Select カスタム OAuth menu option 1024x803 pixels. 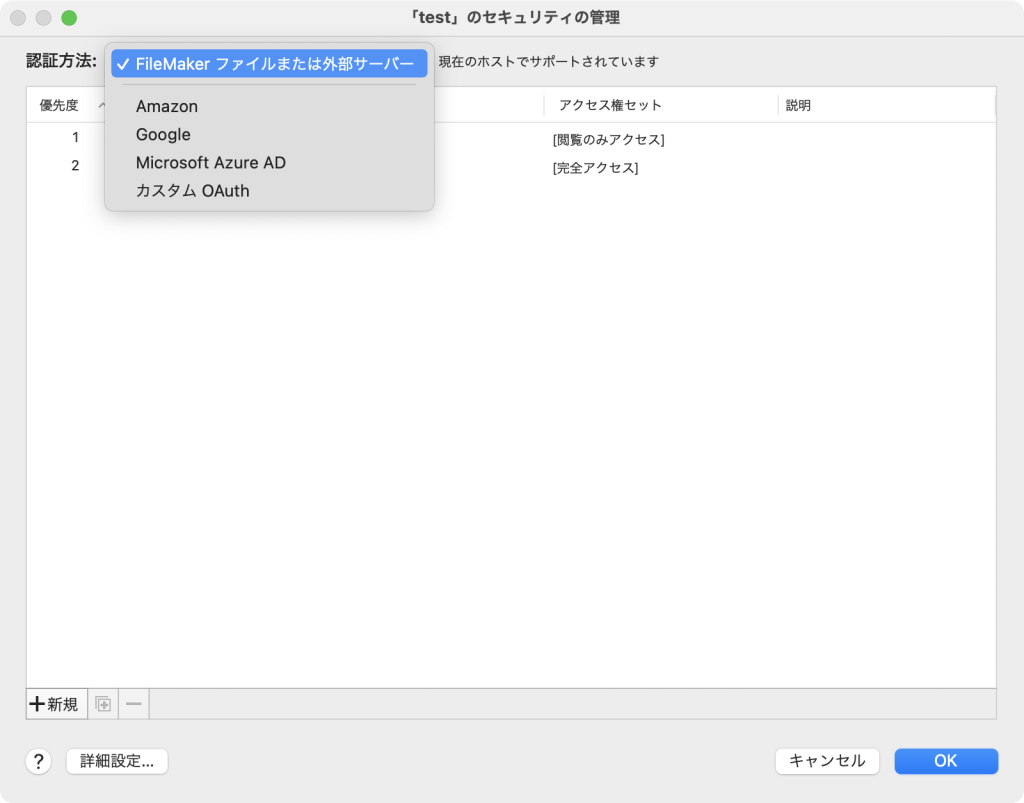point(192,190)
